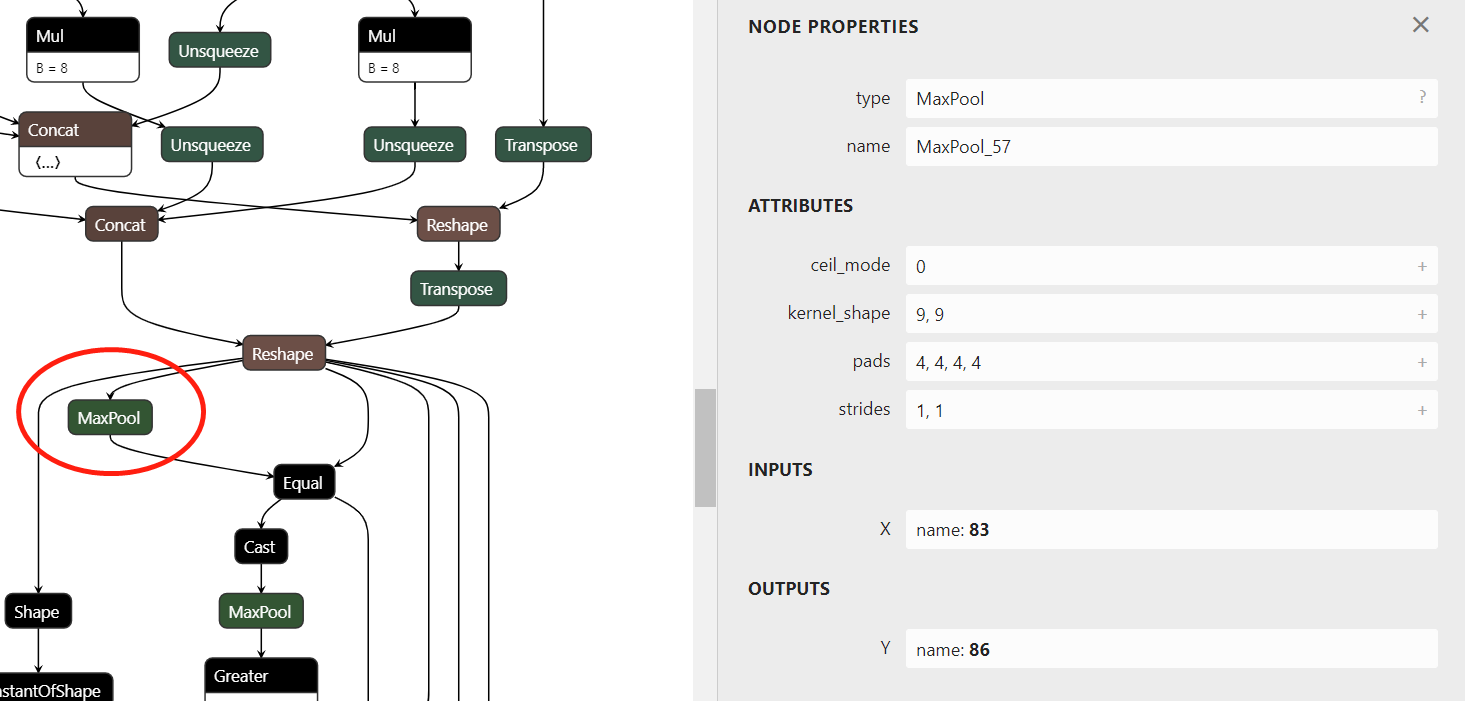Click the pads attribute label

(871, 361)
